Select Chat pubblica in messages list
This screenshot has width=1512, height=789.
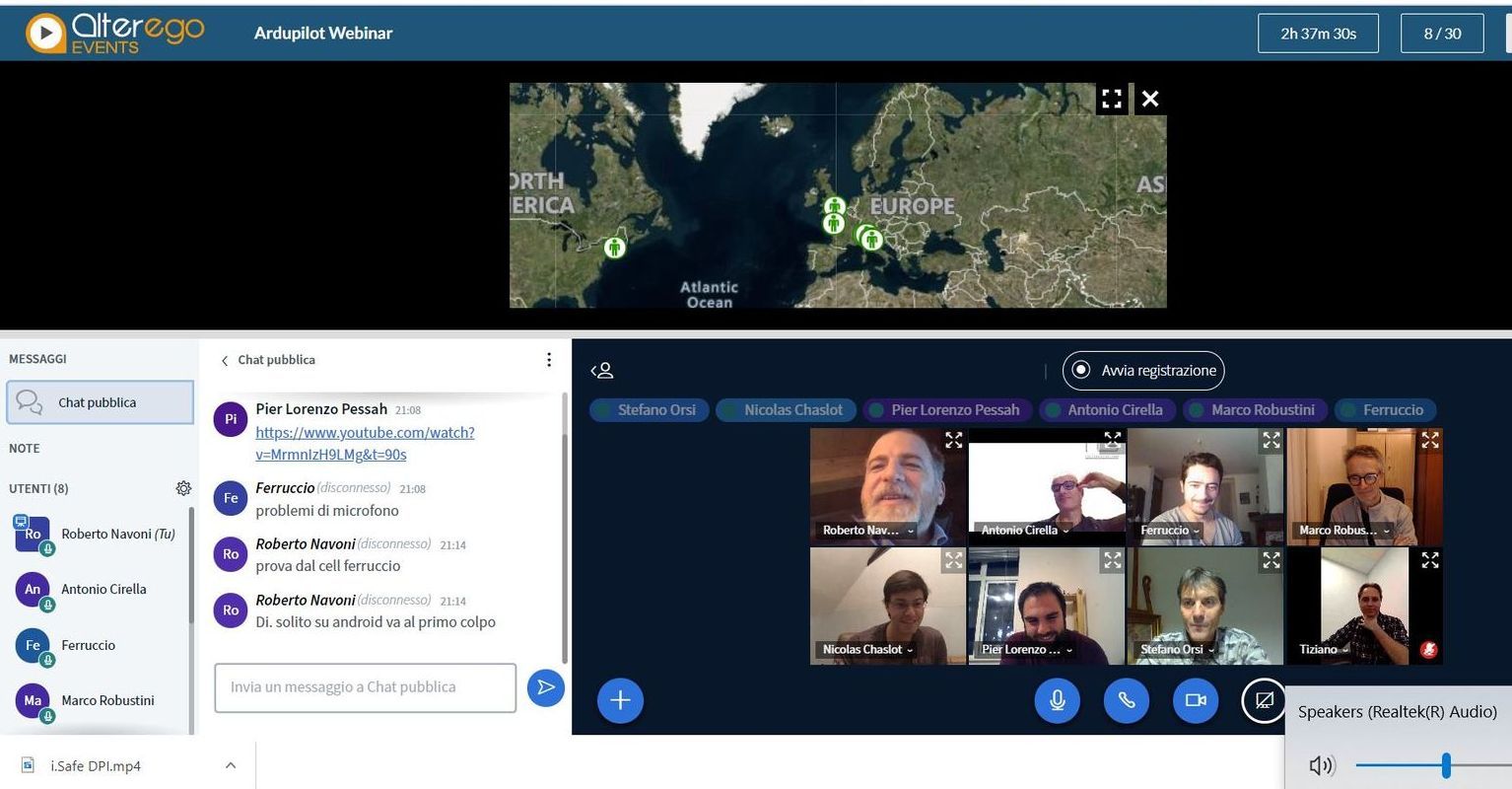coord(99,402)
